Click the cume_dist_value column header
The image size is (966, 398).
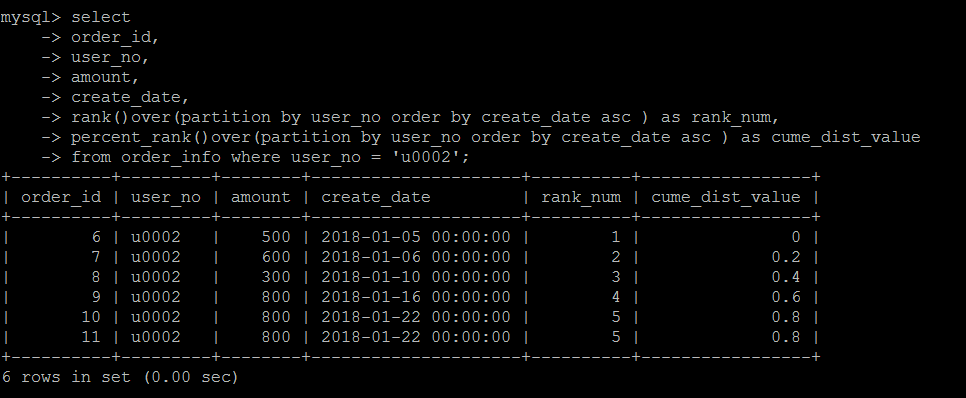726,197
